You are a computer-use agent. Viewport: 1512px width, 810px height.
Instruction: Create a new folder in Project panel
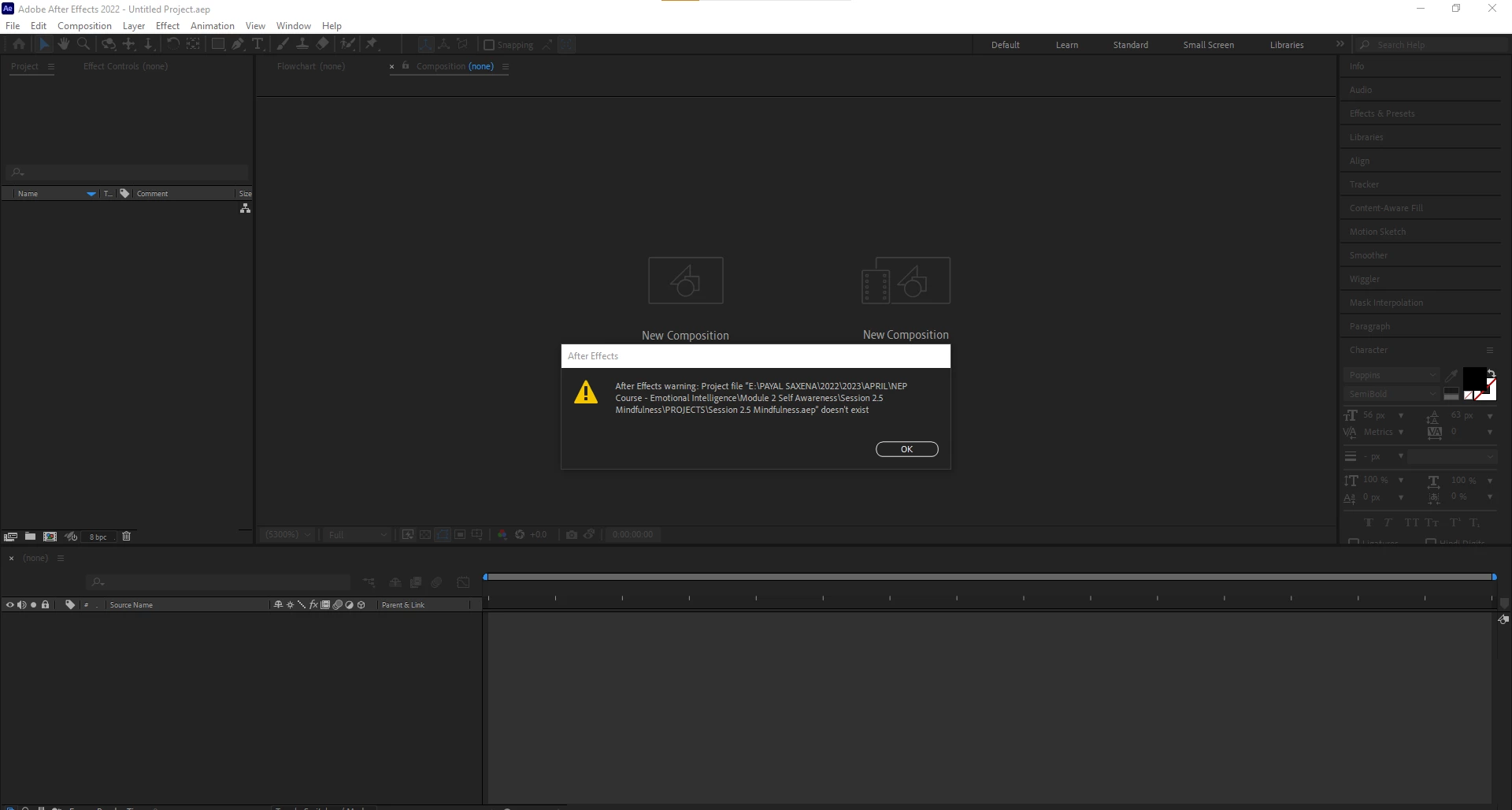30,537
